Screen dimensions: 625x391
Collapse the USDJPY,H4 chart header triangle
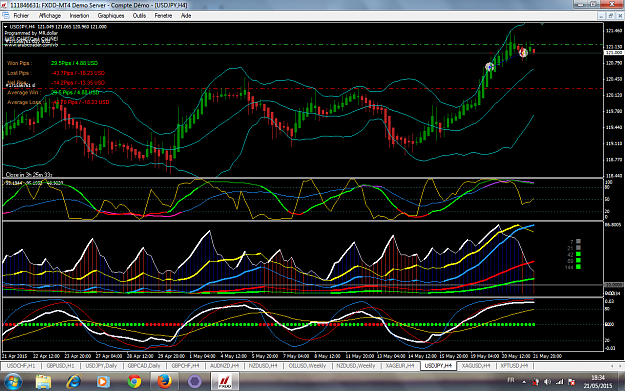pos(6,27)
